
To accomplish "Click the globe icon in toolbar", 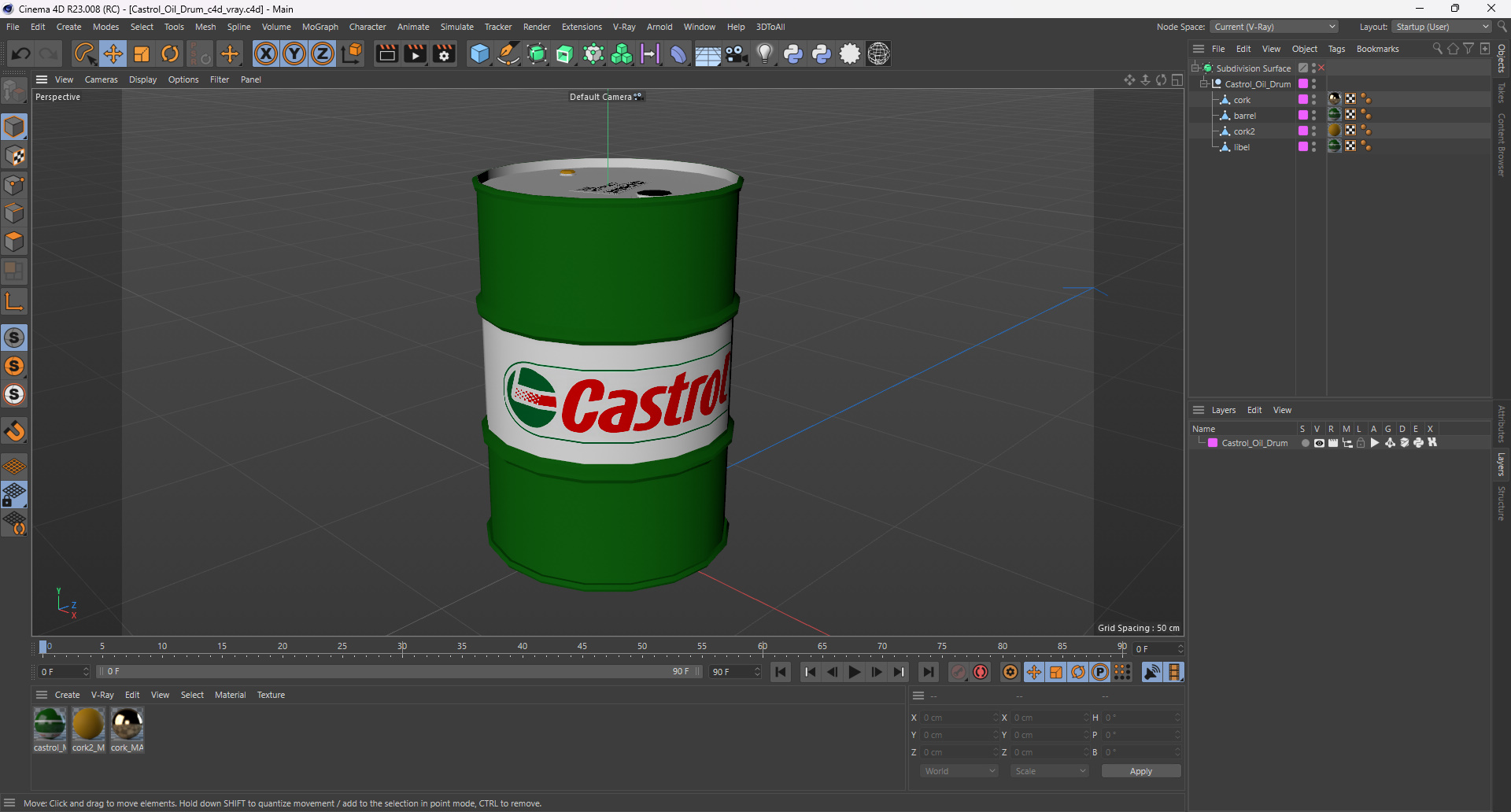I will (x=878, y=54).
